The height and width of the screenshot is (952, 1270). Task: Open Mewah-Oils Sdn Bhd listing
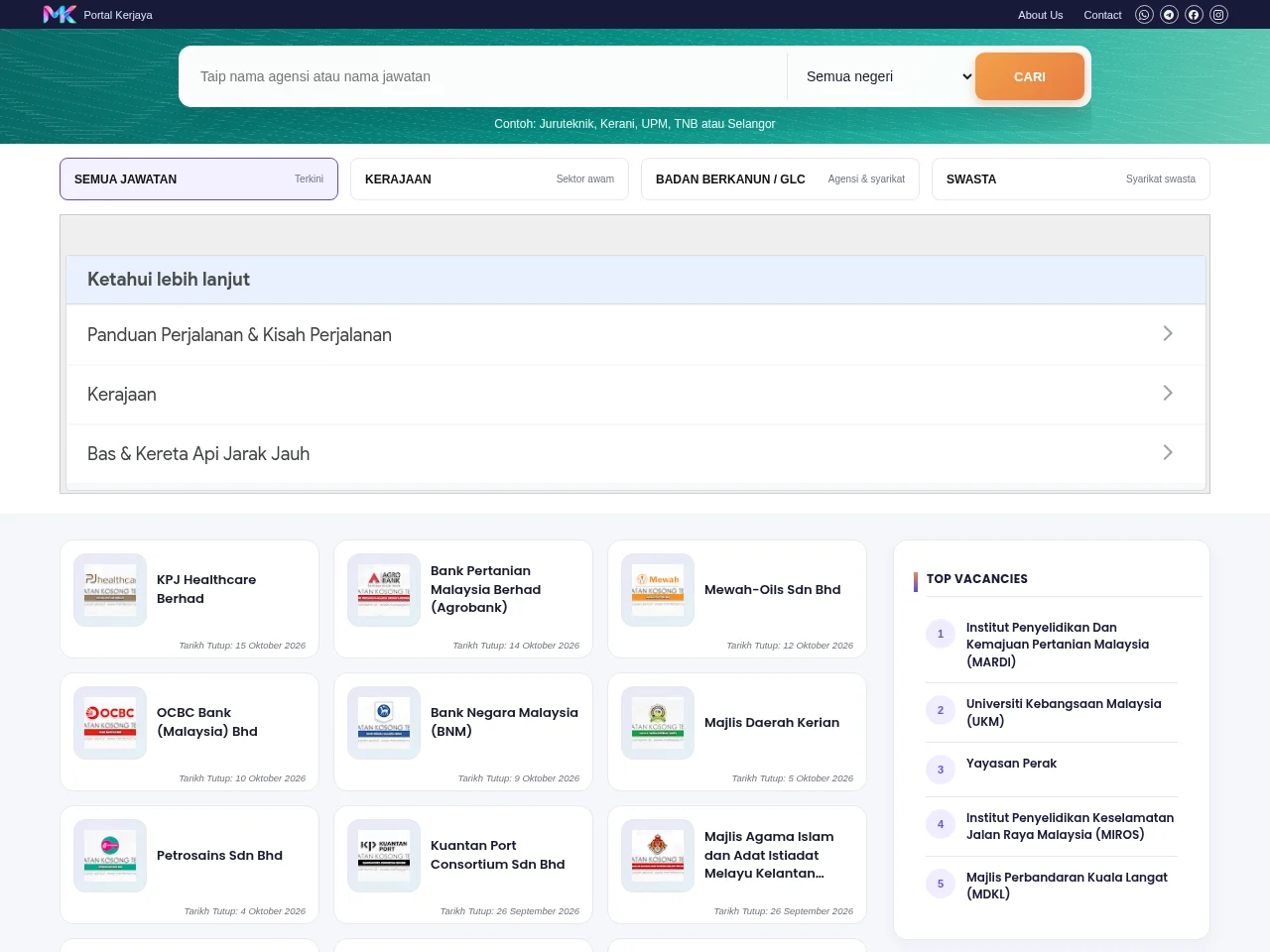(772, 589)
